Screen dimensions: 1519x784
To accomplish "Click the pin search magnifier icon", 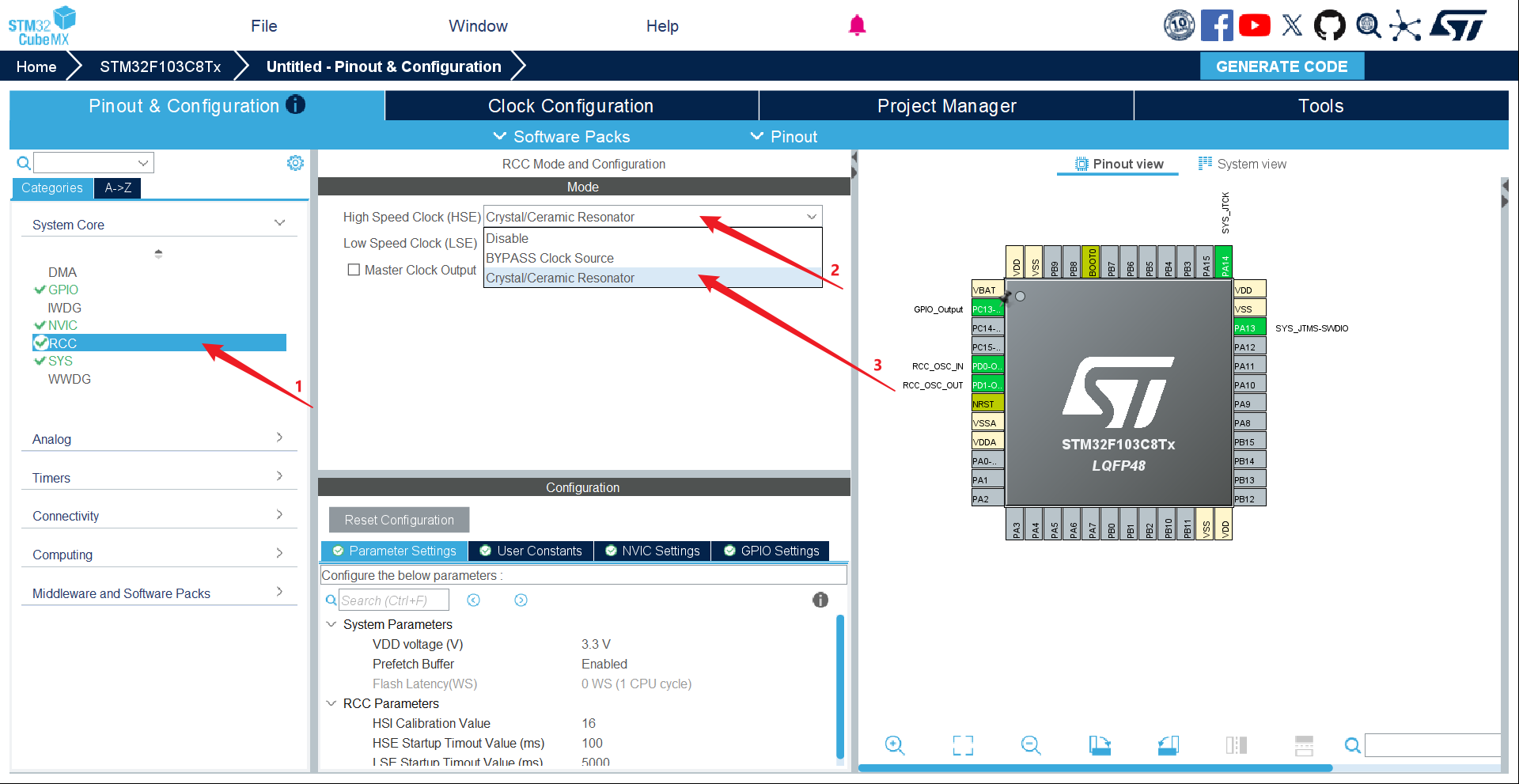I will click(1353, 745).
